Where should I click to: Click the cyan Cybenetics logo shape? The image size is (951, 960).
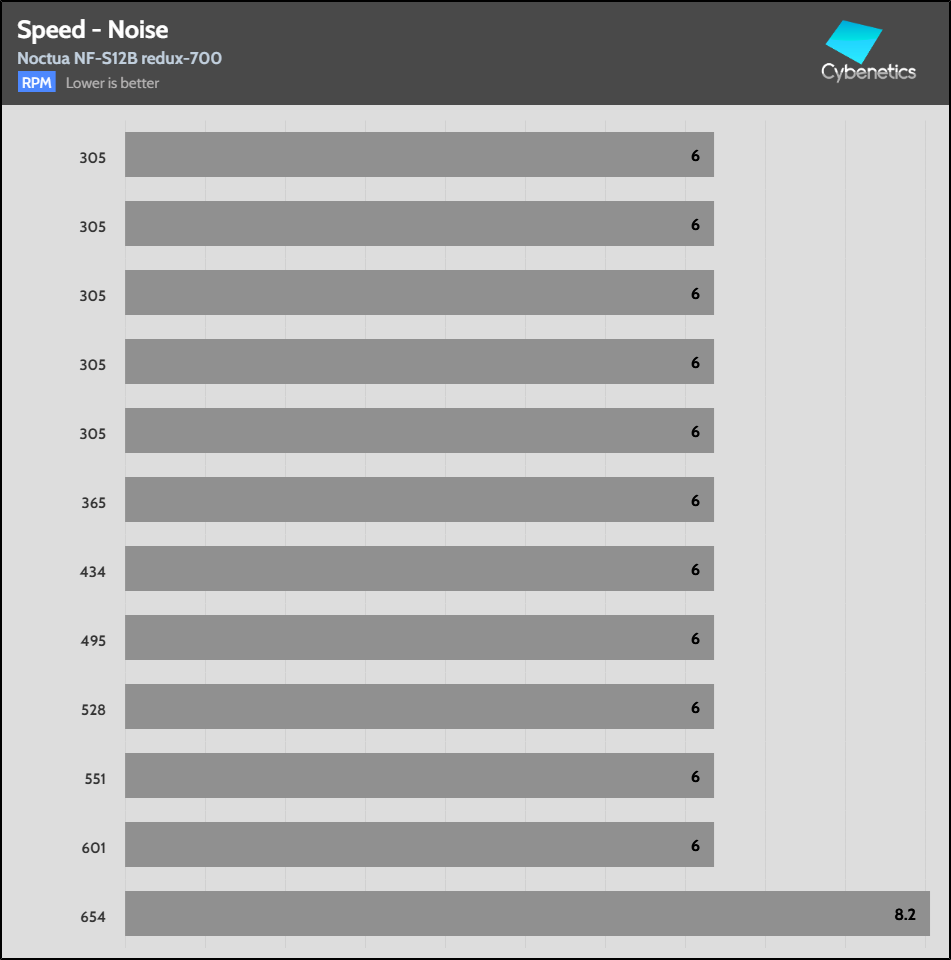[853, 43]
